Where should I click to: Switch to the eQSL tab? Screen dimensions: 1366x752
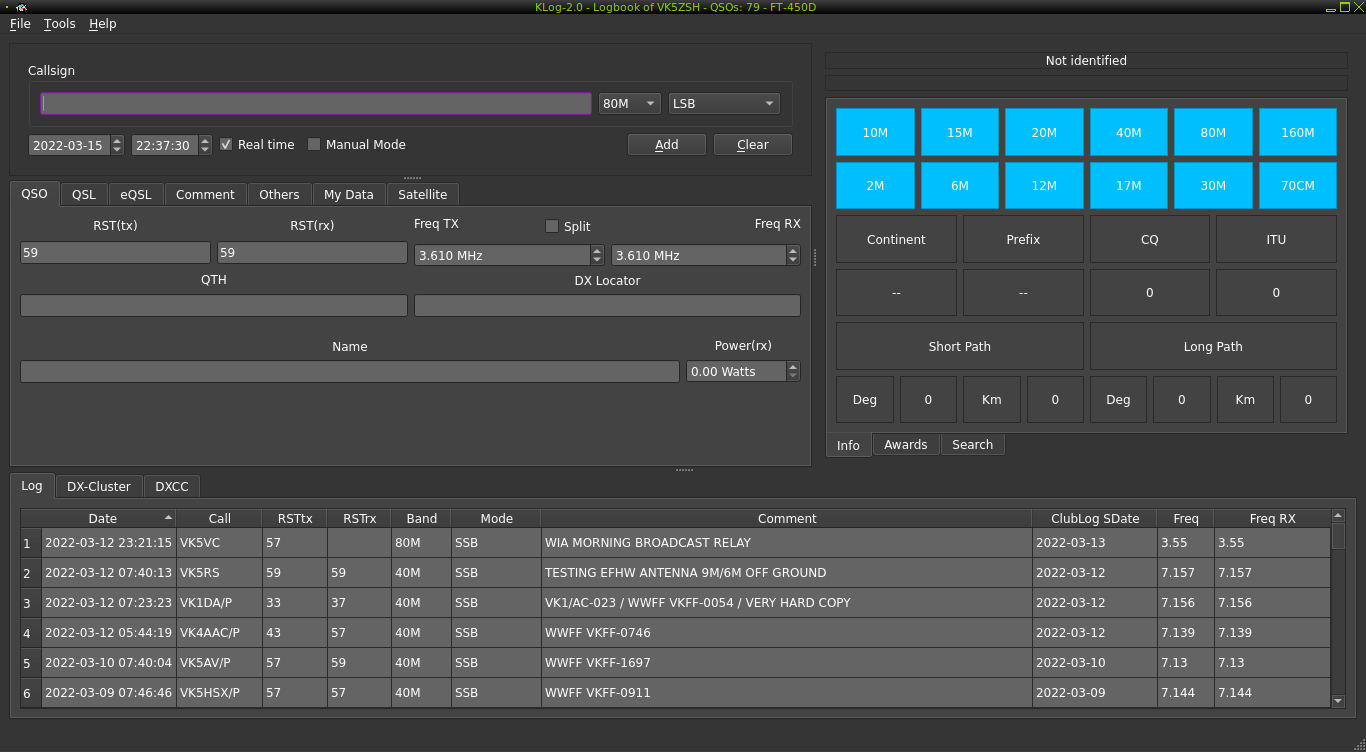point(136,195)
